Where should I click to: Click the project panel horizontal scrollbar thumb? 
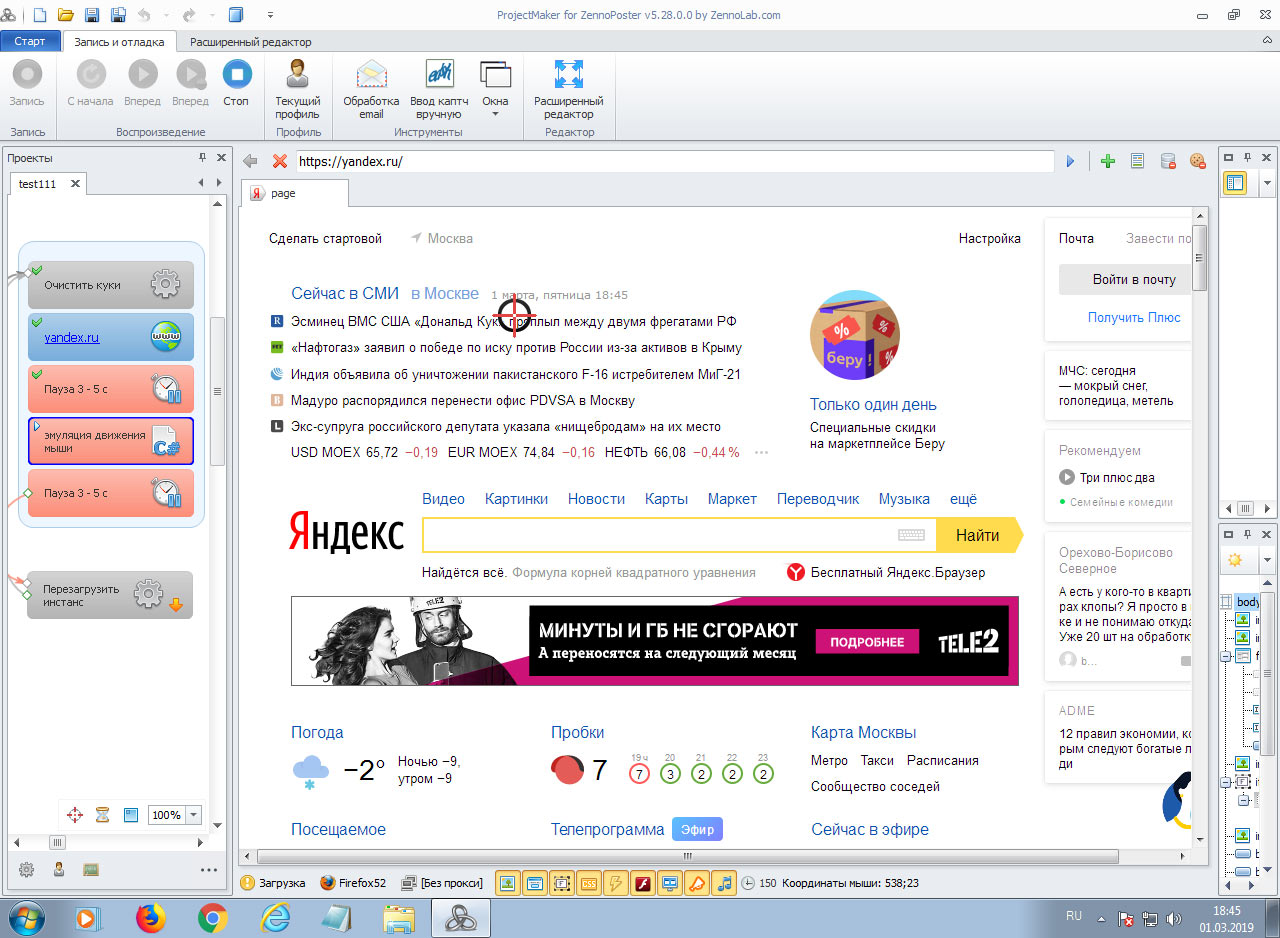pyautogui.click(x=58, y=842)
